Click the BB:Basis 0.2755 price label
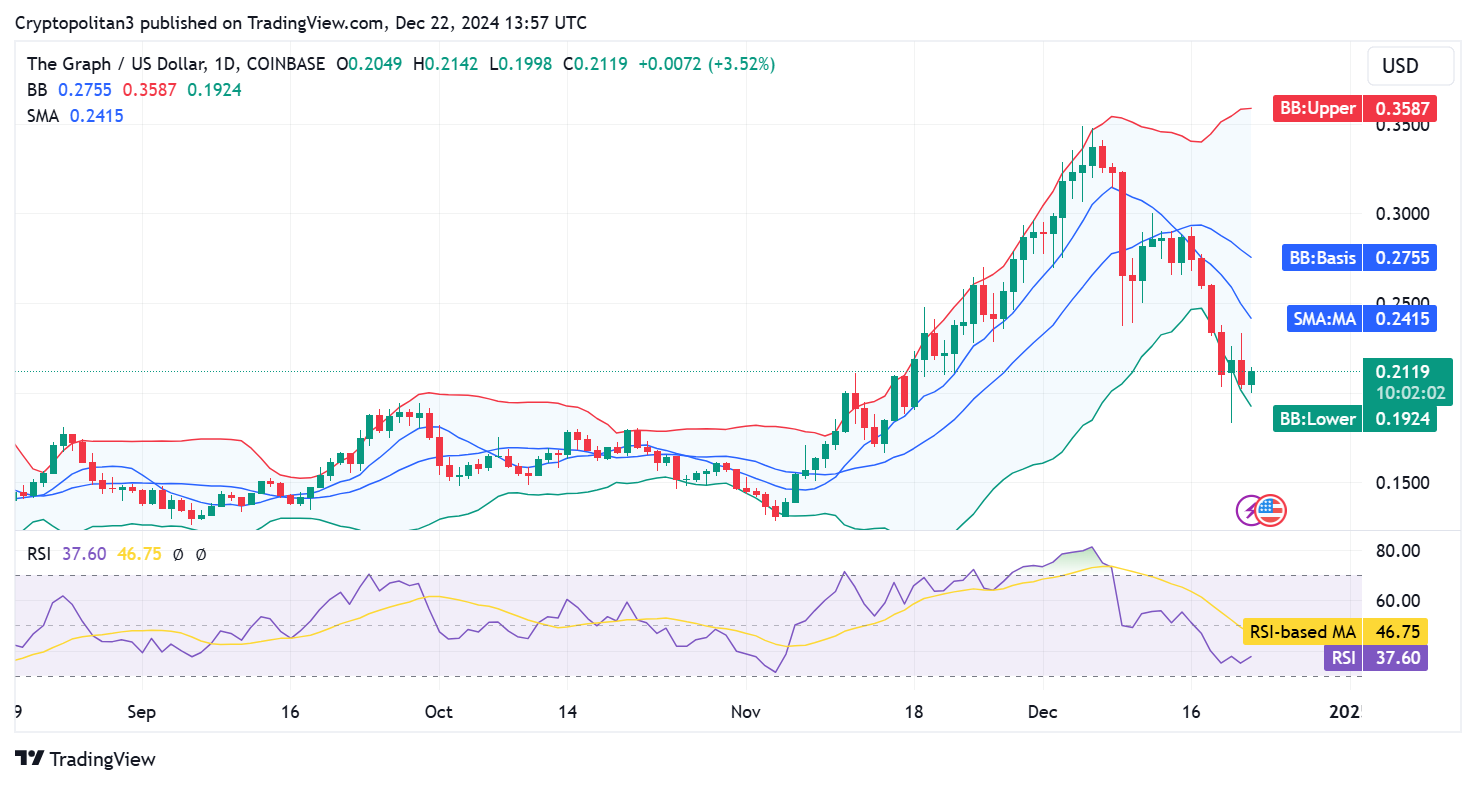 [1359, 258]
